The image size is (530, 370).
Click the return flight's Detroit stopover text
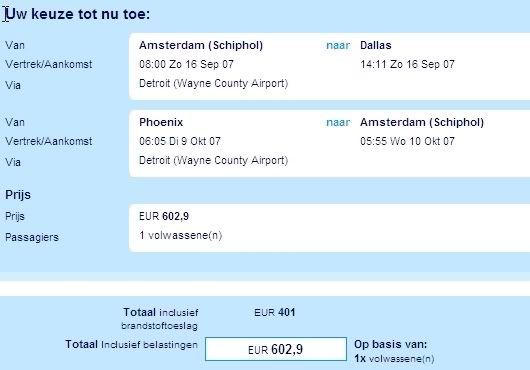[213, 161]
